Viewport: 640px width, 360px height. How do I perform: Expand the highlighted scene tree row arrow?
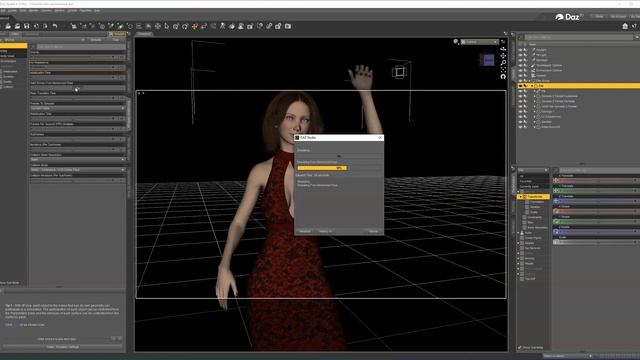pyautogui.click(x=532, y=86)
